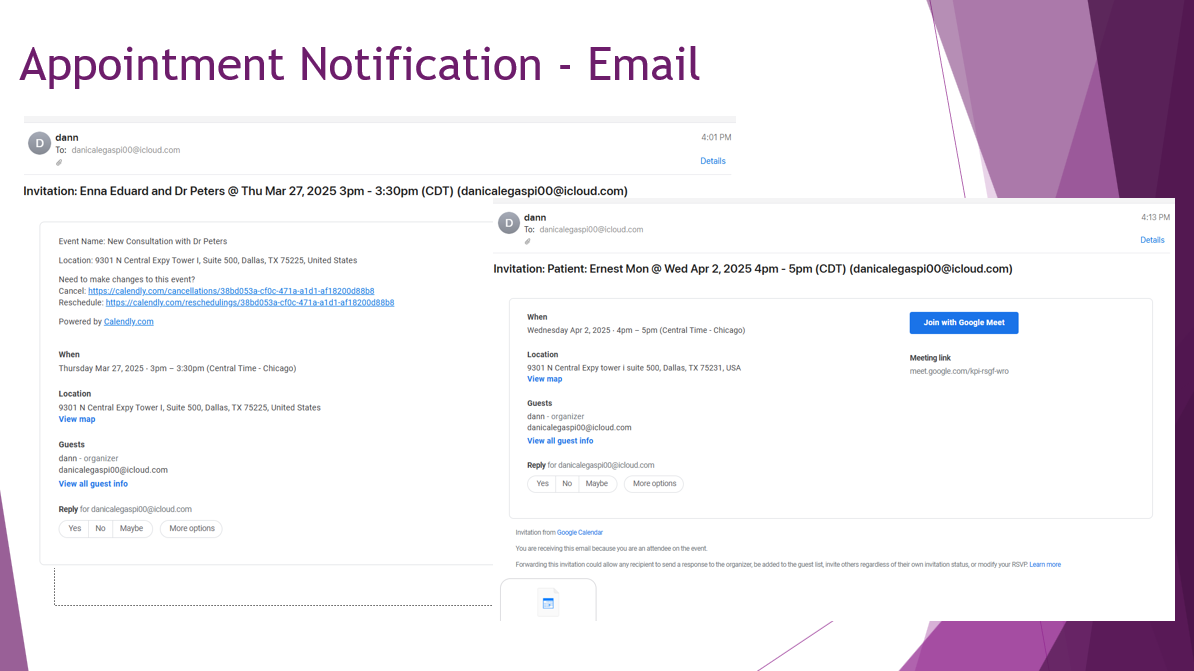This screenshot has height=671, width=1194.
Task: Click the 4:01 PM timestamp
Action: [x=716, y=137]
